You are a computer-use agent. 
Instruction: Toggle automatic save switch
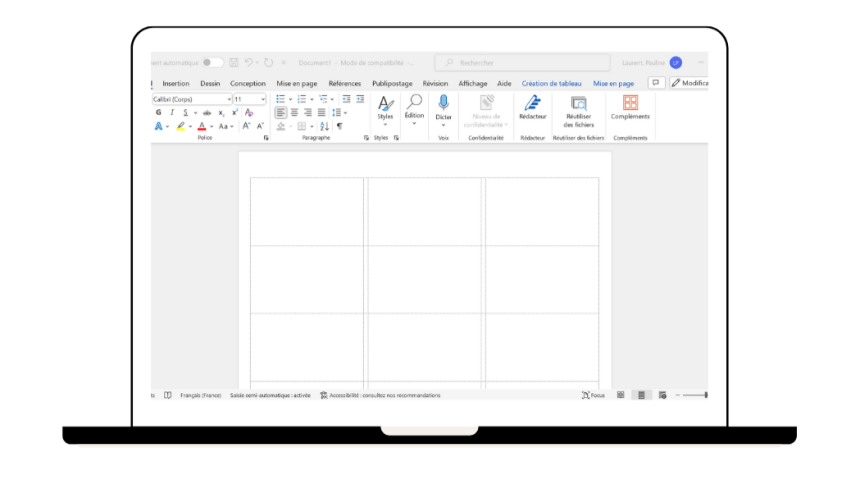[x=212, y=62]
